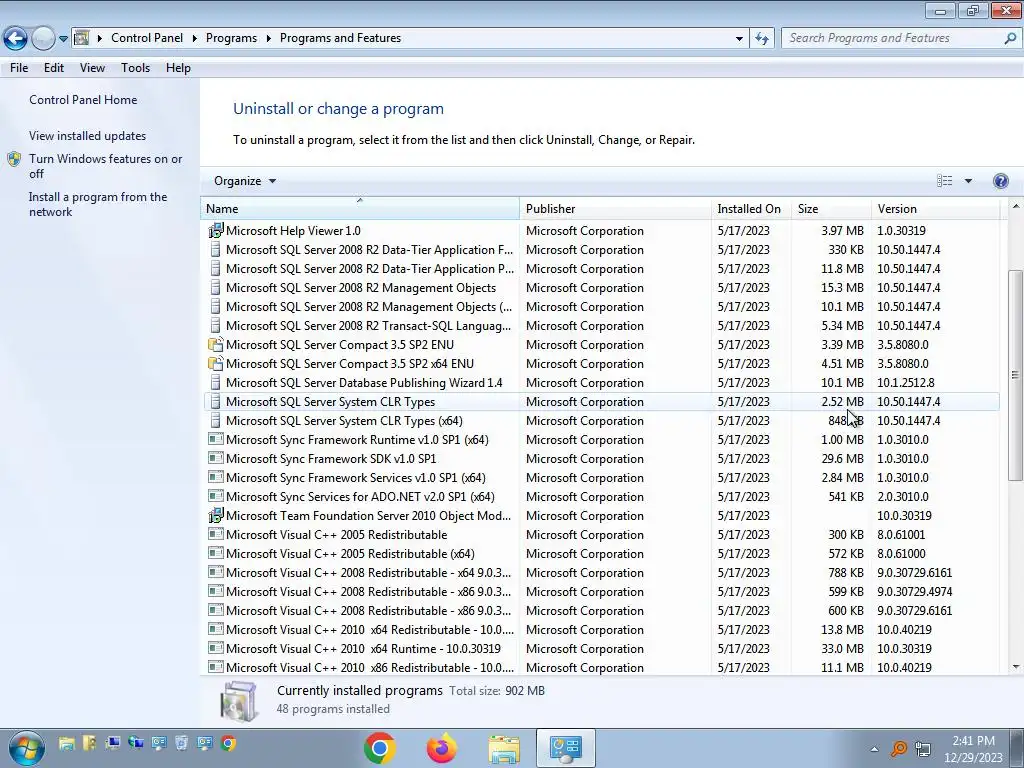Open the Tools menu
This screenshot has height=768, width=1024.
(x=135, y=68)
